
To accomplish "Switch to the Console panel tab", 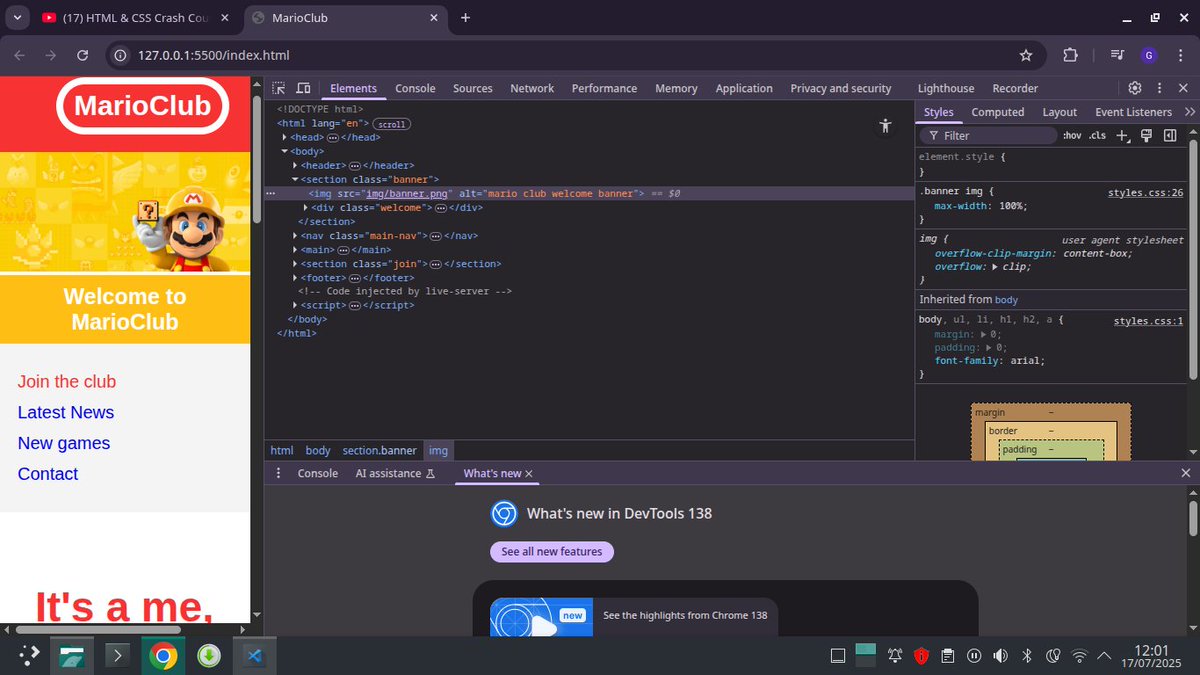I will click(x=415, y=88).
